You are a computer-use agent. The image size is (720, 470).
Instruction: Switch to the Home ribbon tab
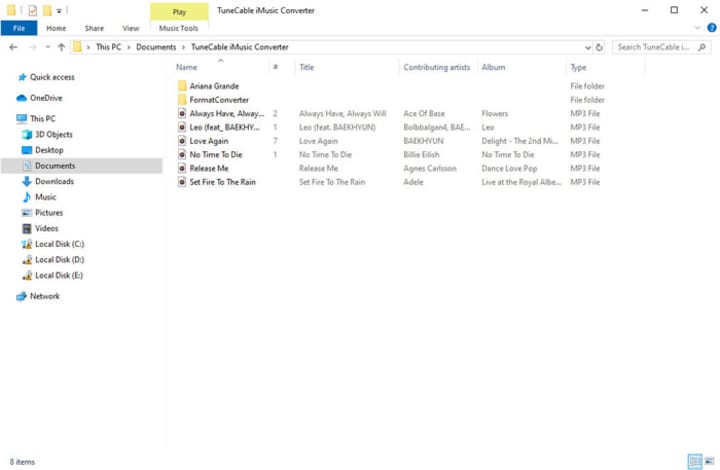pyautogui.click(x=56, y=28)
